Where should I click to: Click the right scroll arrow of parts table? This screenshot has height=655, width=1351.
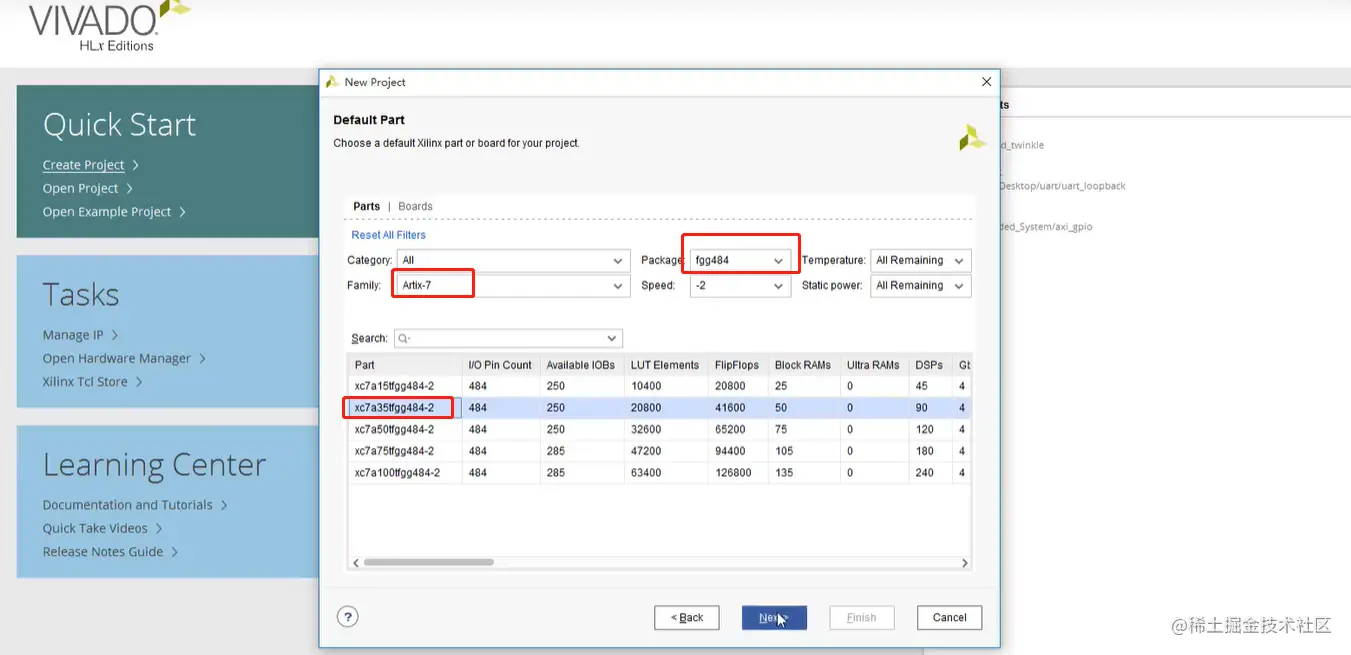click(964, 563)
